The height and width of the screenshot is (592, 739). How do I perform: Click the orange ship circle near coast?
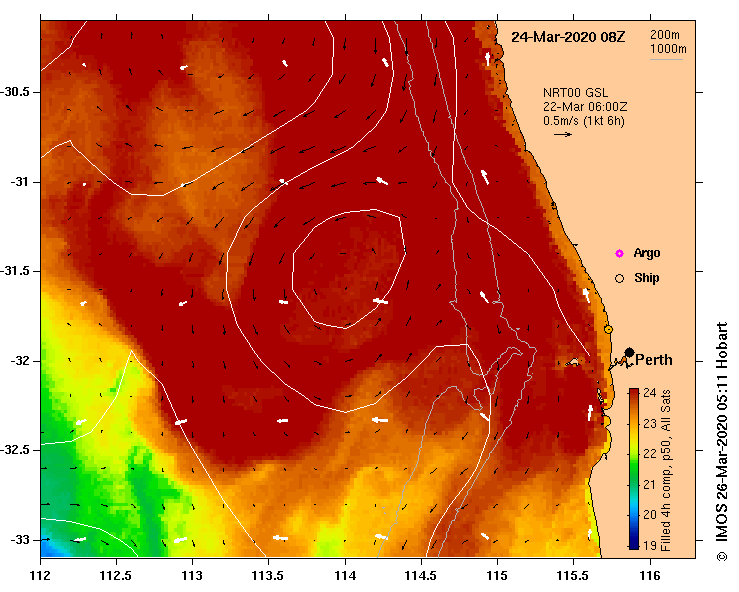[608, 329]
